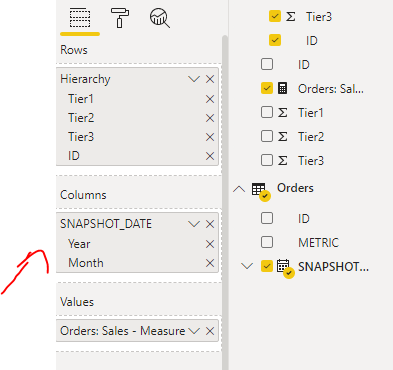
Task: Remove Year from SNAPSHOT_DATE columns
Action: coord(210,244)
